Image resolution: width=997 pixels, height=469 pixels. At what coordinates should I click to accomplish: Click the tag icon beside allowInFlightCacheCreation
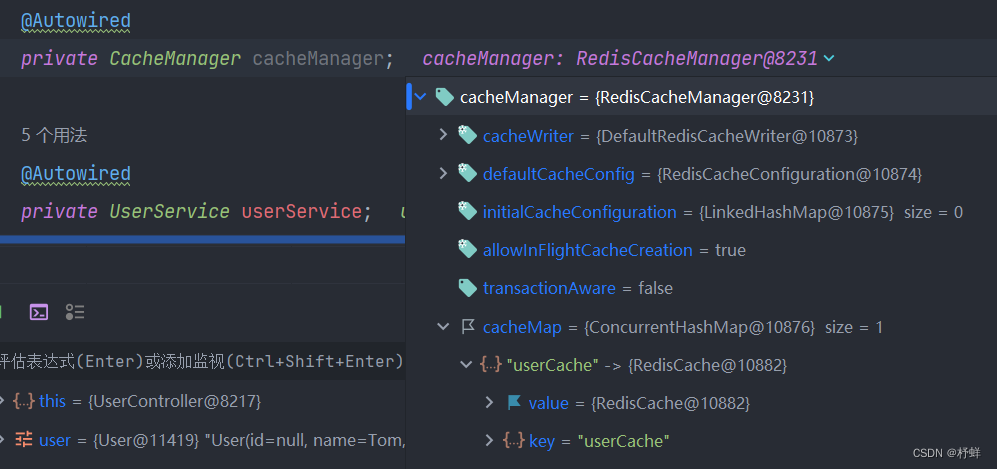466,250
